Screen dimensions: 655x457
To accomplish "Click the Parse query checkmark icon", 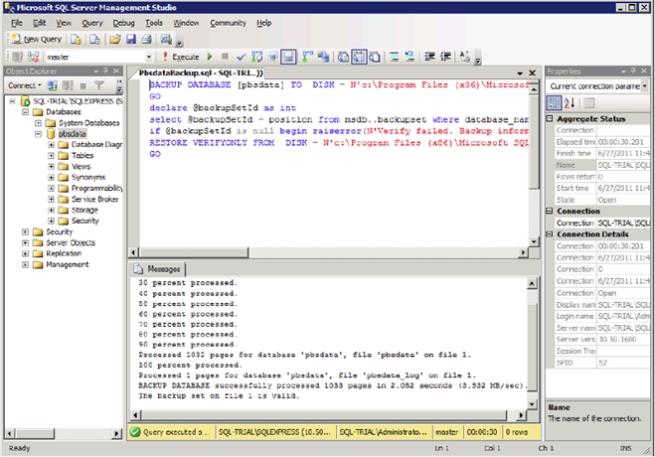I will [241, 58].
